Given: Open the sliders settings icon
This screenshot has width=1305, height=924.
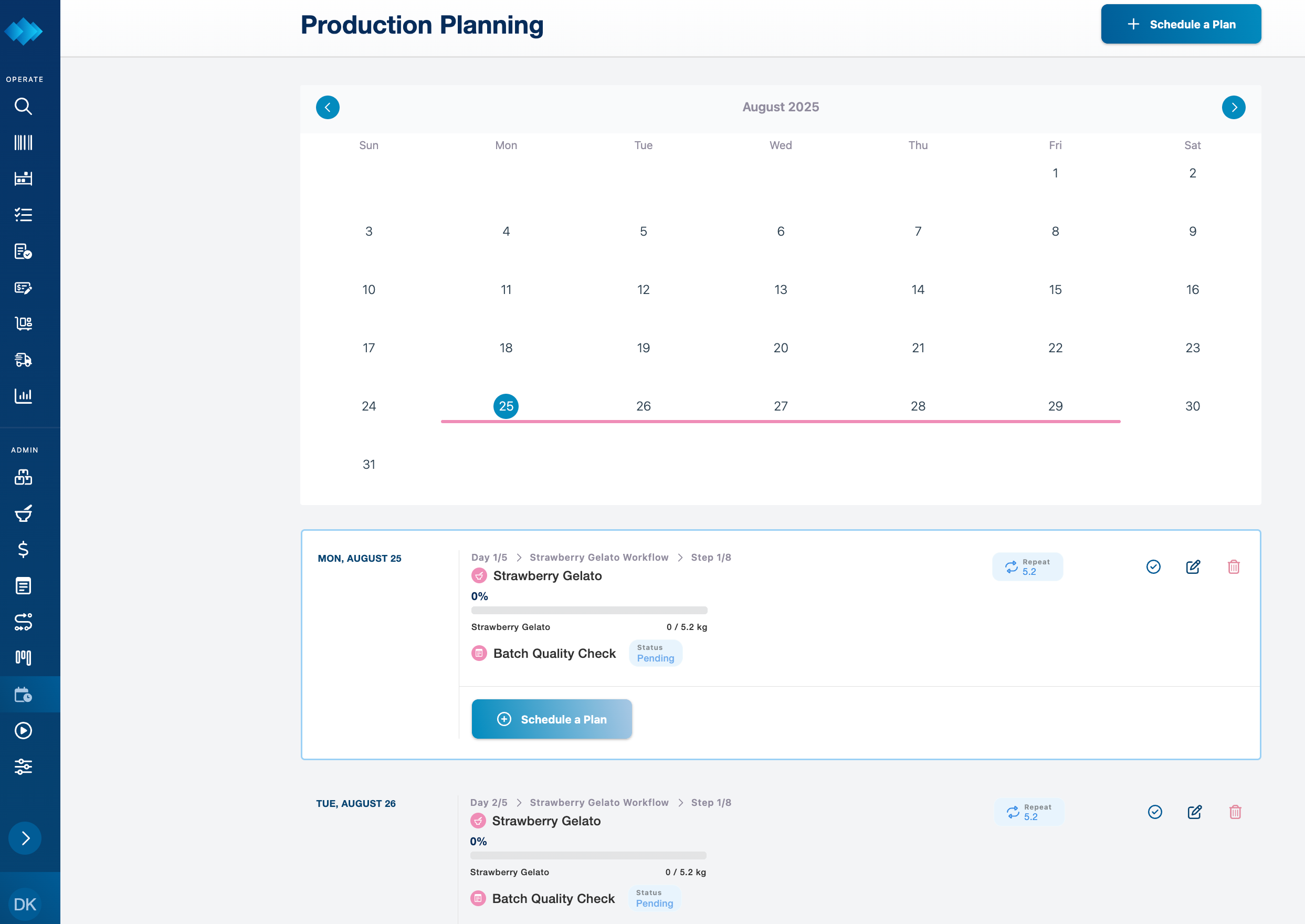Looking at the screenshot, I should tap(23, 766).
